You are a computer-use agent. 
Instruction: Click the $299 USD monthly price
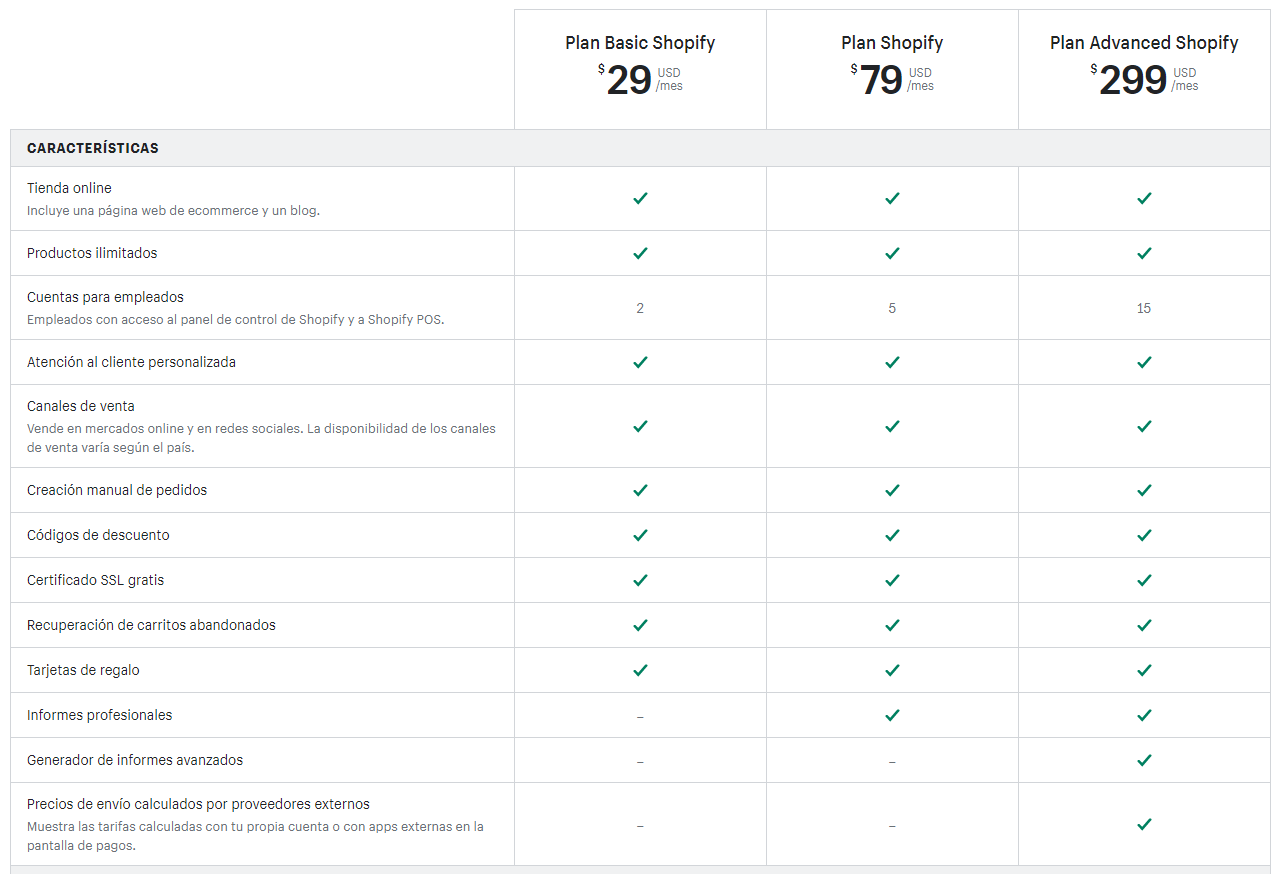tap(1144, 79)
